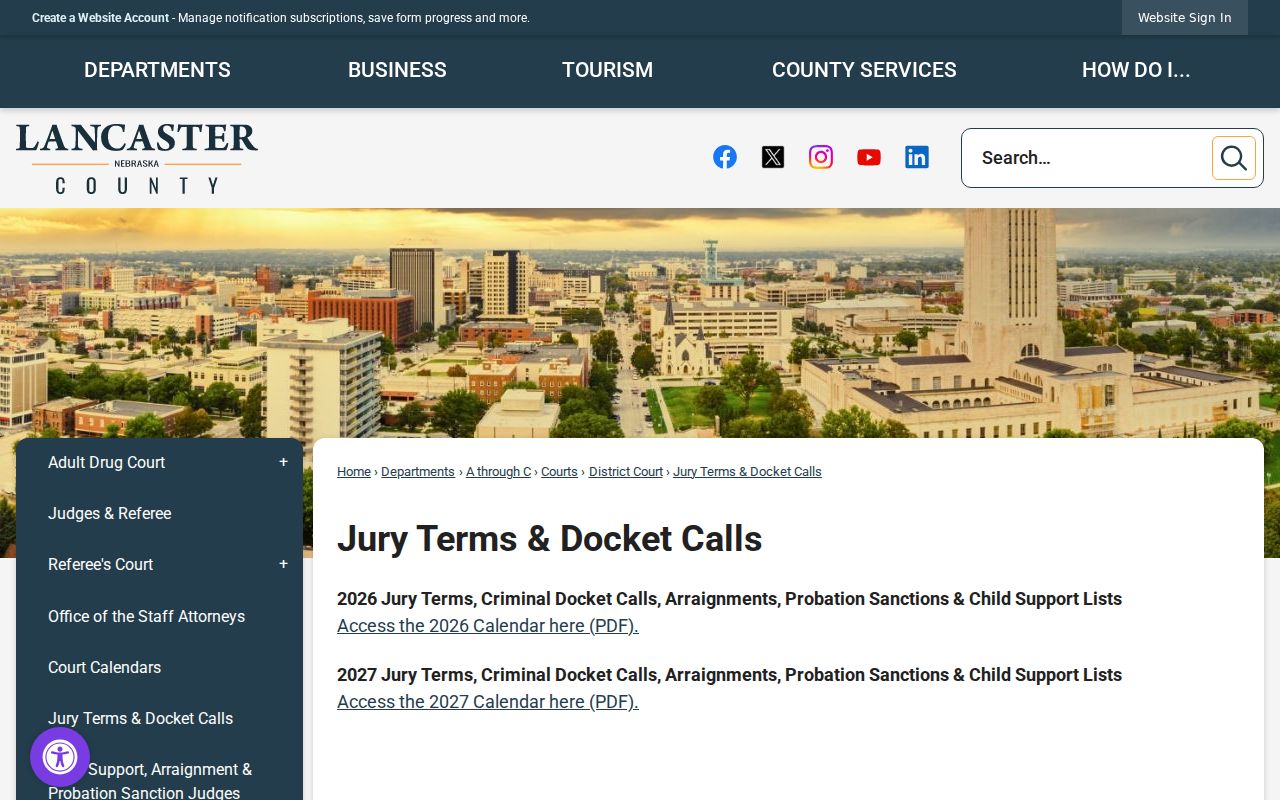Screen dimensions: 1280x800
Task: Open the Lancaster County Facebook page
Action: (725, 157)
